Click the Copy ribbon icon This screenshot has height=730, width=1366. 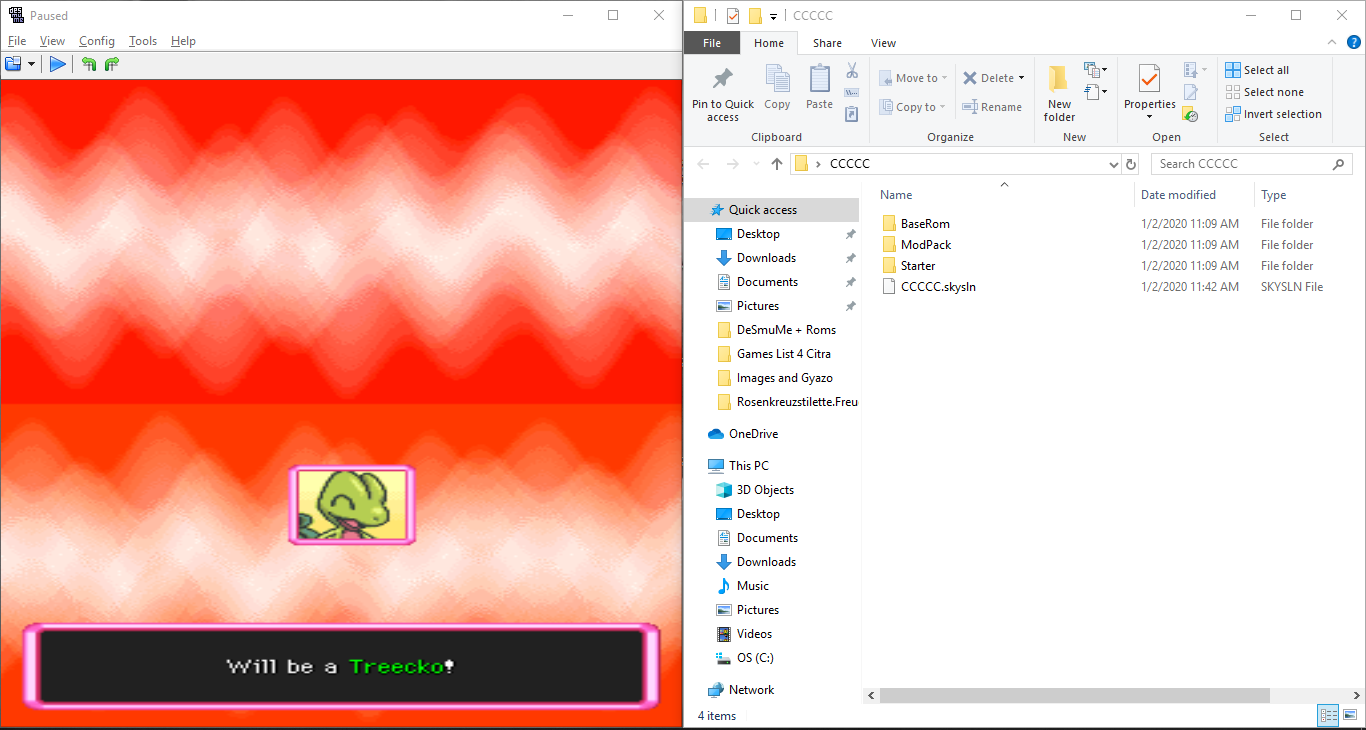tap(777, 87)
